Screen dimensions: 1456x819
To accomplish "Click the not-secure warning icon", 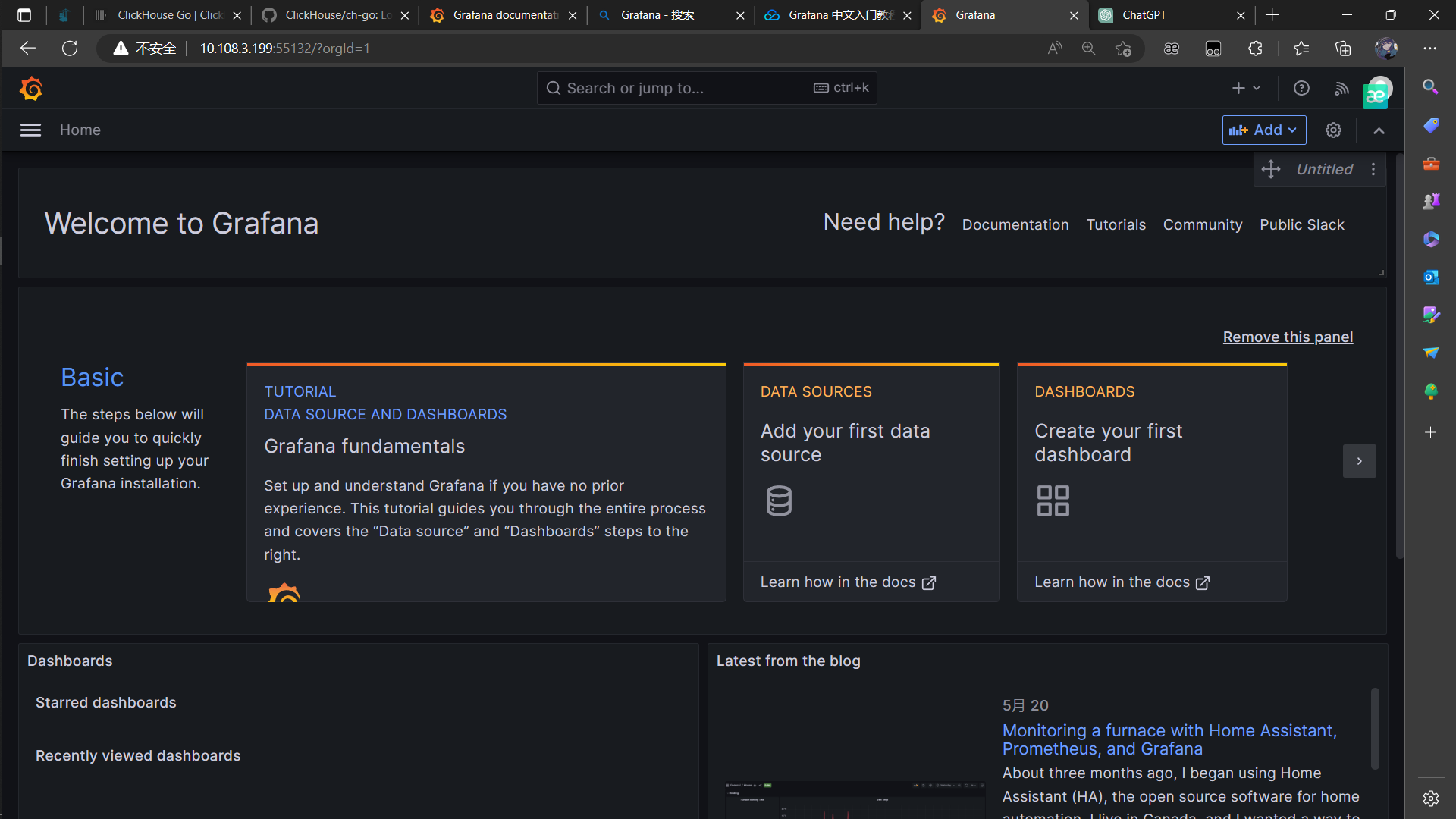I will coord(120,49).
